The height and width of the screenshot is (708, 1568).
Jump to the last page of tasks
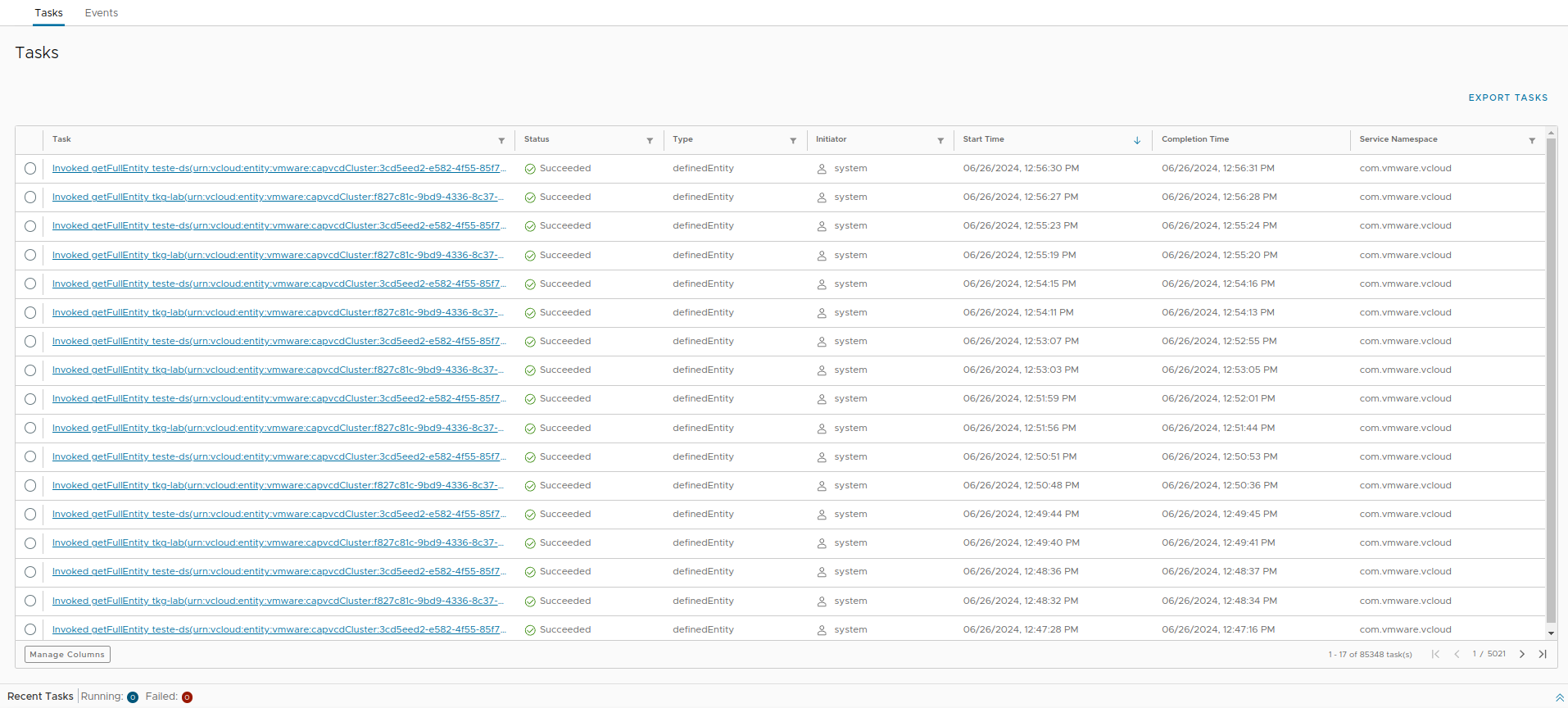click(x=1543, y=654)
